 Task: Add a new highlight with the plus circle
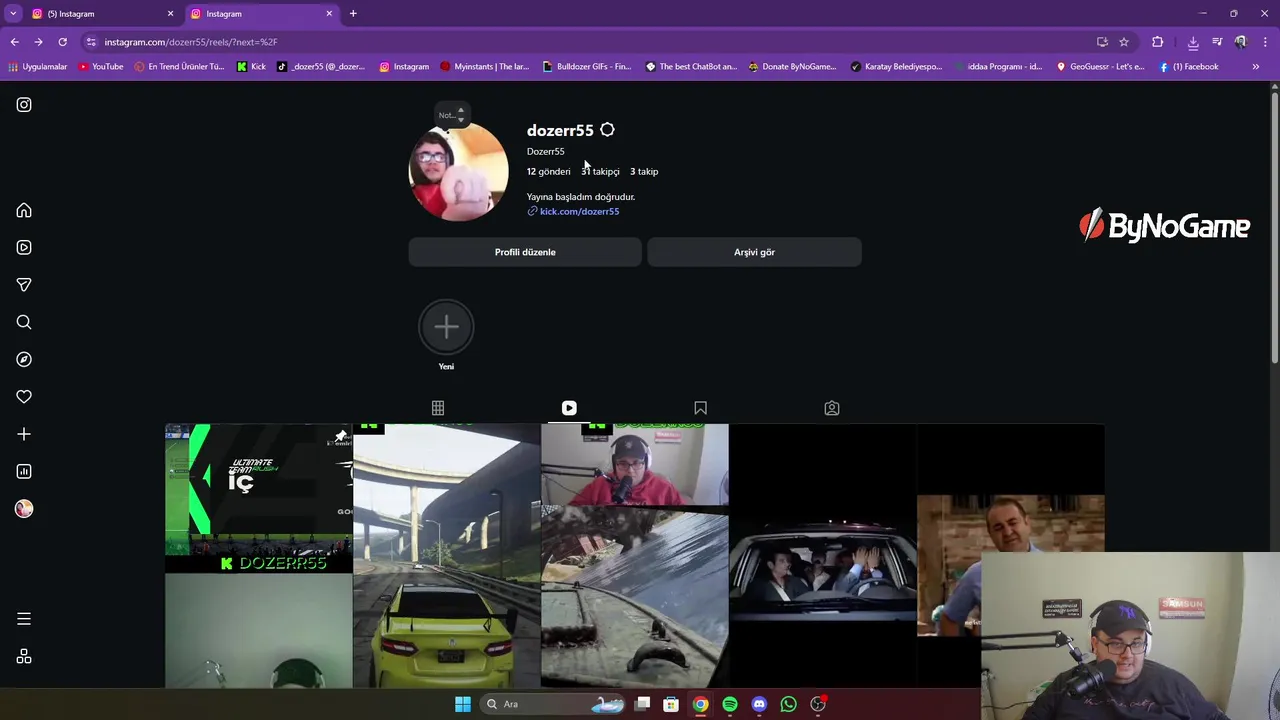click(446, 326)
